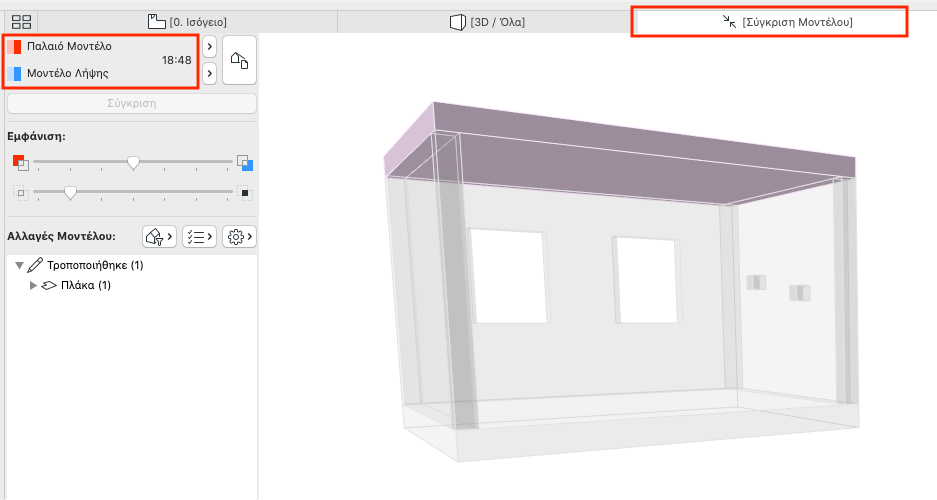The width and height of the screenshot is (937, 500).
Task: Click the dark filled-square opacity icon
Action: pyautogui.click(x=245, y=193)
